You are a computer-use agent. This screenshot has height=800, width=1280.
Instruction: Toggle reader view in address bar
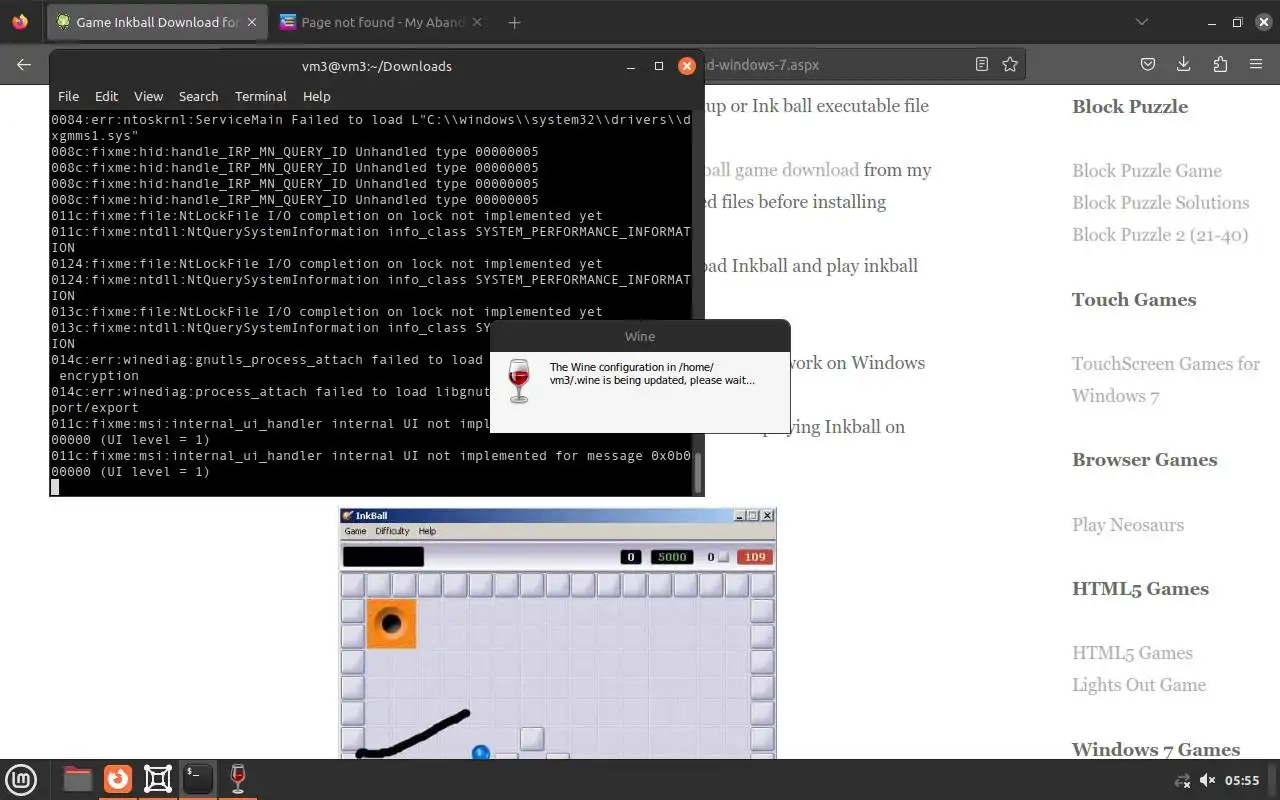pos(982,64)
